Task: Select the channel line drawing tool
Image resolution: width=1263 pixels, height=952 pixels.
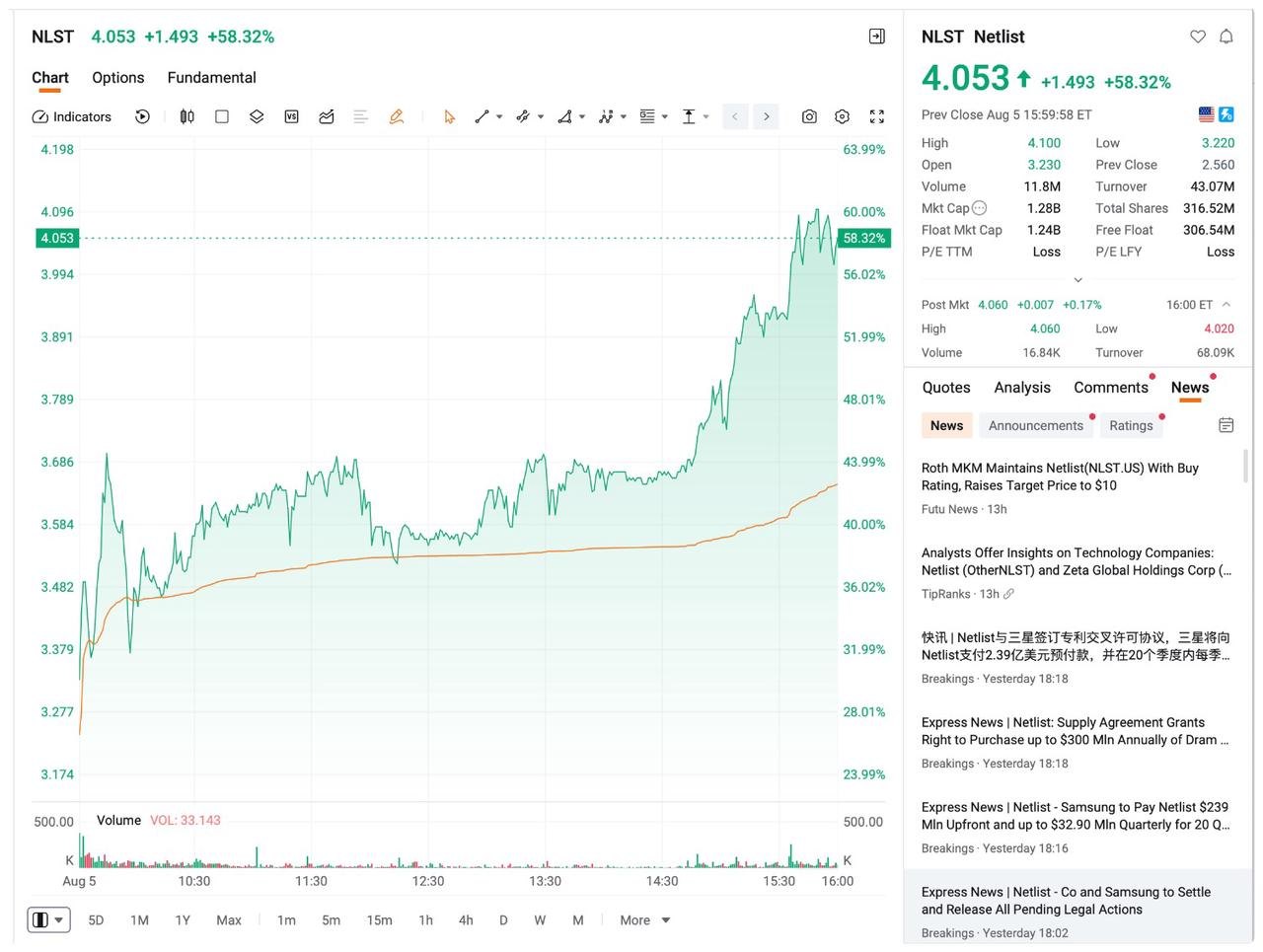Action: tap(523, 116)
